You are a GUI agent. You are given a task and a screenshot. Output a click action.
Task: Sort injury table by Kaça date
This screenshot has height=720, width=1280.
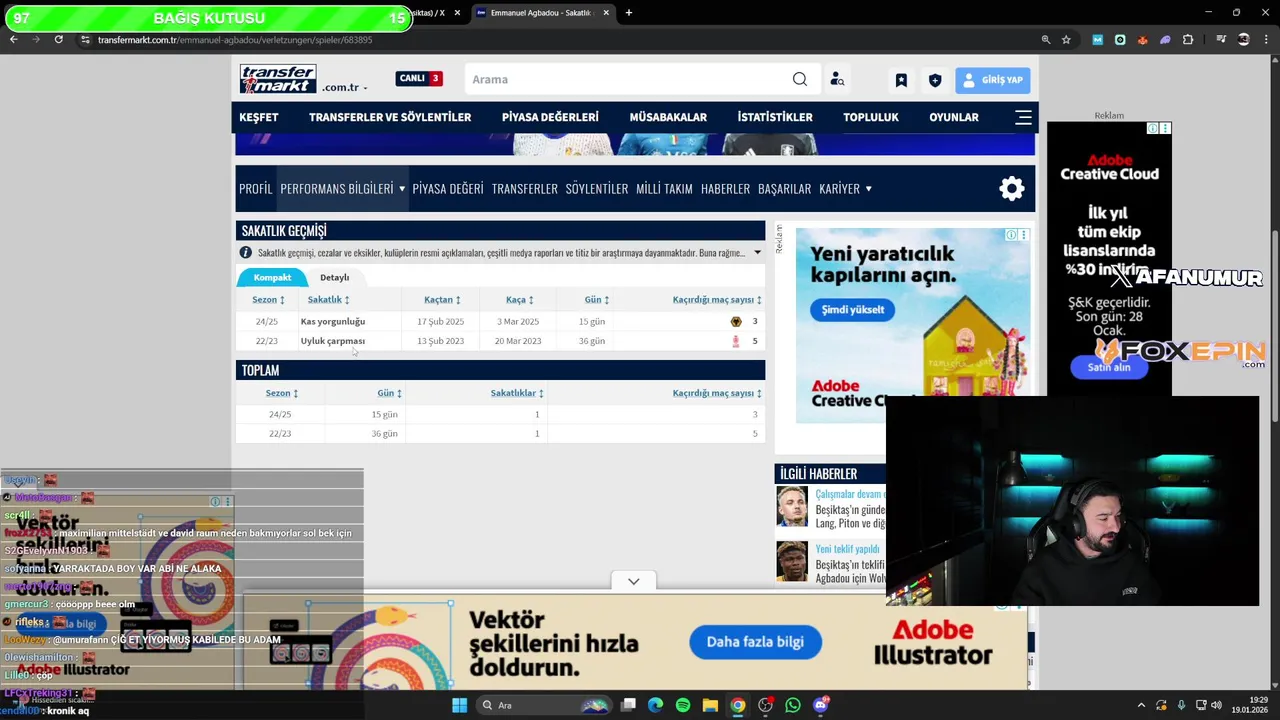tap(519, 300)
